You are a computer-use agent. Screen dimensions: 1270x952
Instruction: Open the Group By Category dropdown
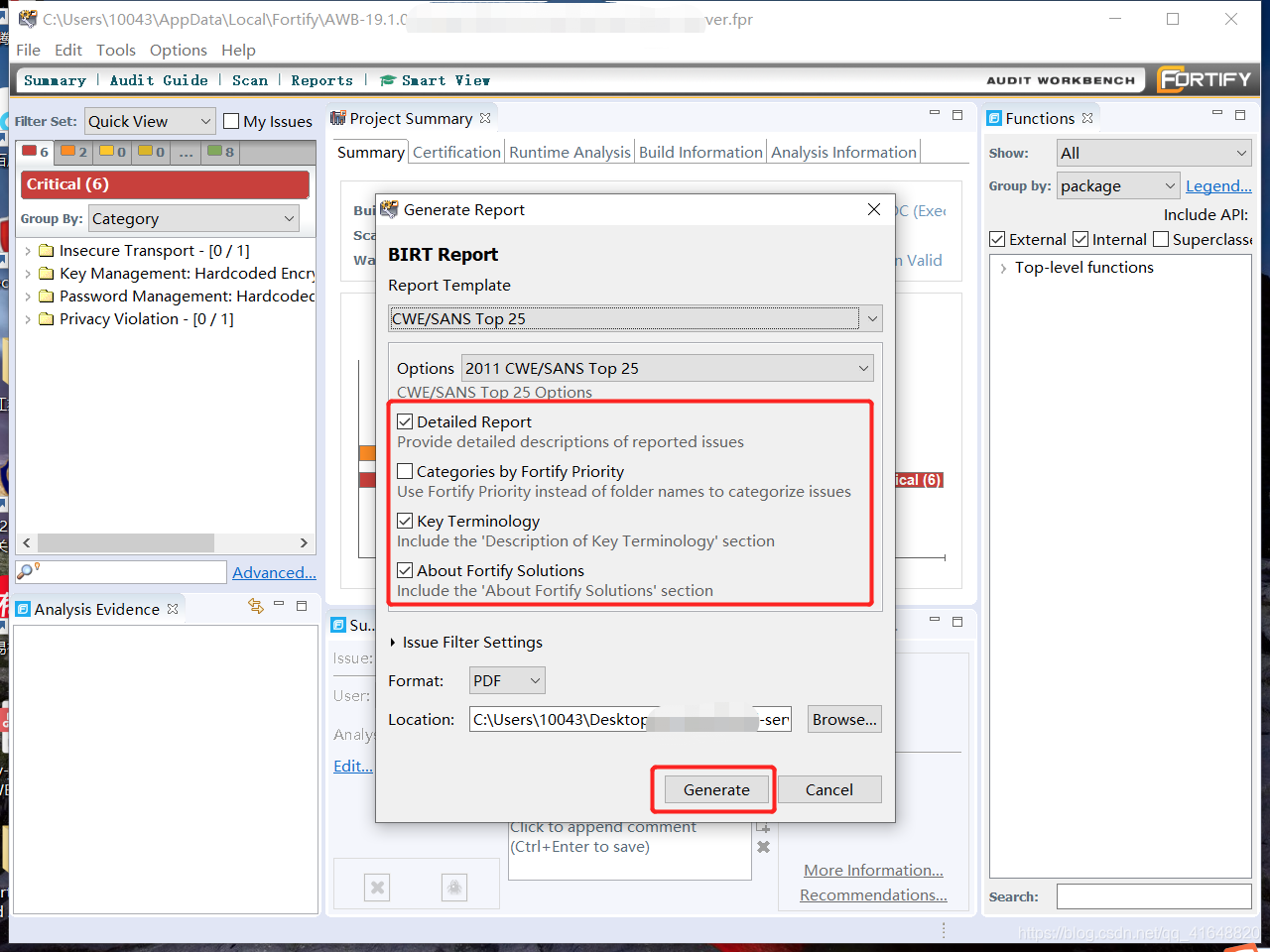(x=193, y=218)
